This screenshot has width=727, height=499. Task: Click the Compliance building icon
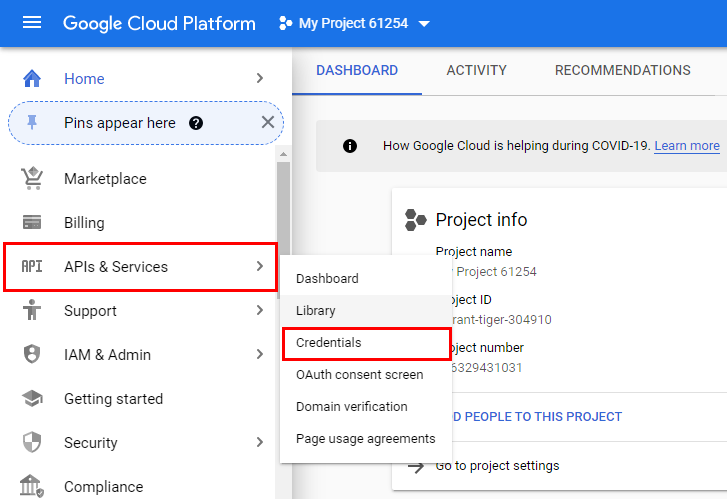pos(32,486)
